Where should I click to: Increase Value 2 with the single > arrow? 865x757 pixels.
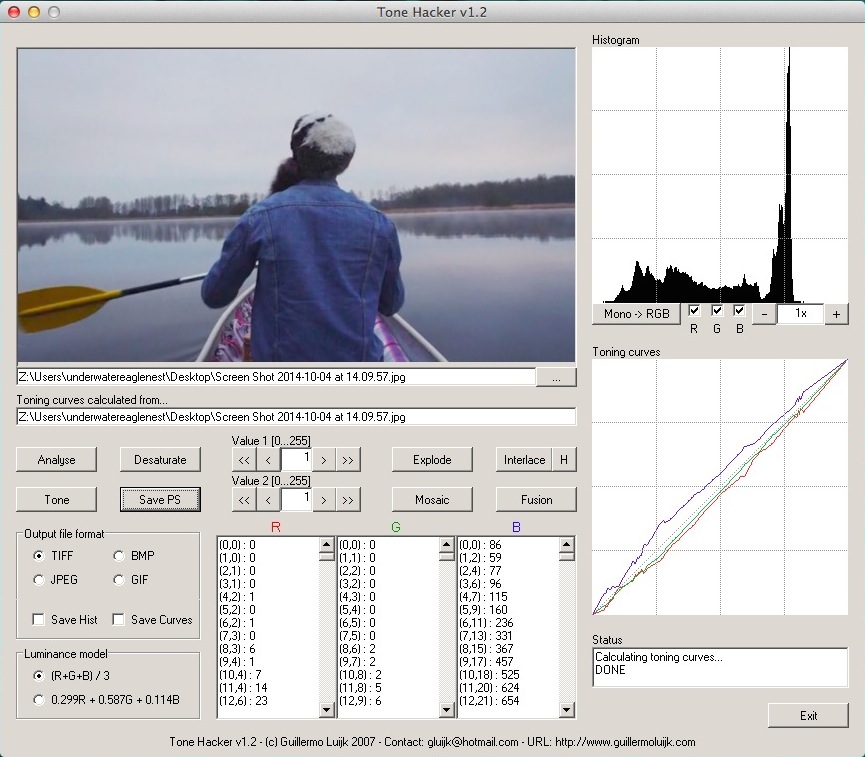(323, 499)
